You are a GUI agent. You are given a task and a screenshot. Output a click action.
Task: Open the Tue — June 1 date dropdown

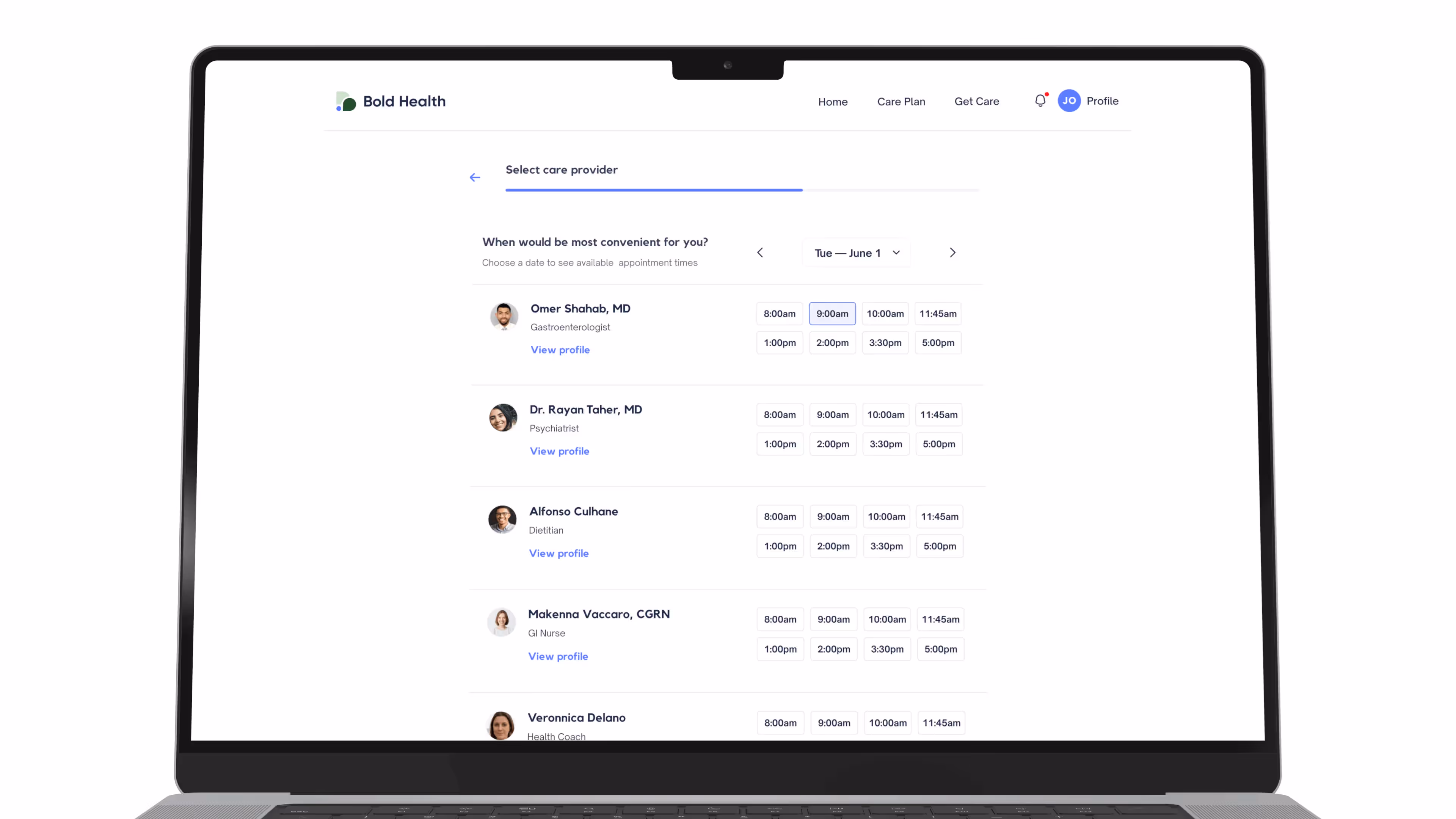click(856, 253)
